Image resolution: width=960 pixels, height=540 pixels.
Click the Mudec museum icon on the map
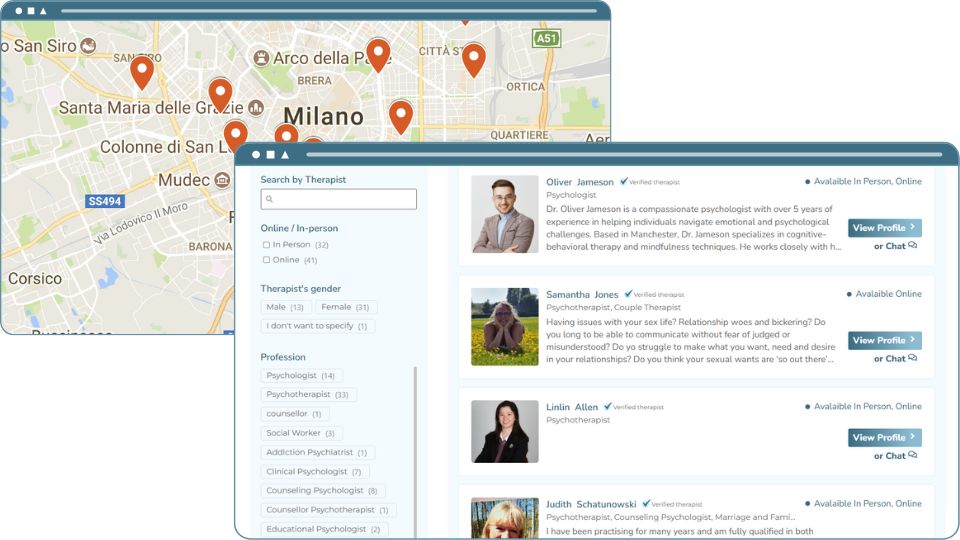[222, 180]
